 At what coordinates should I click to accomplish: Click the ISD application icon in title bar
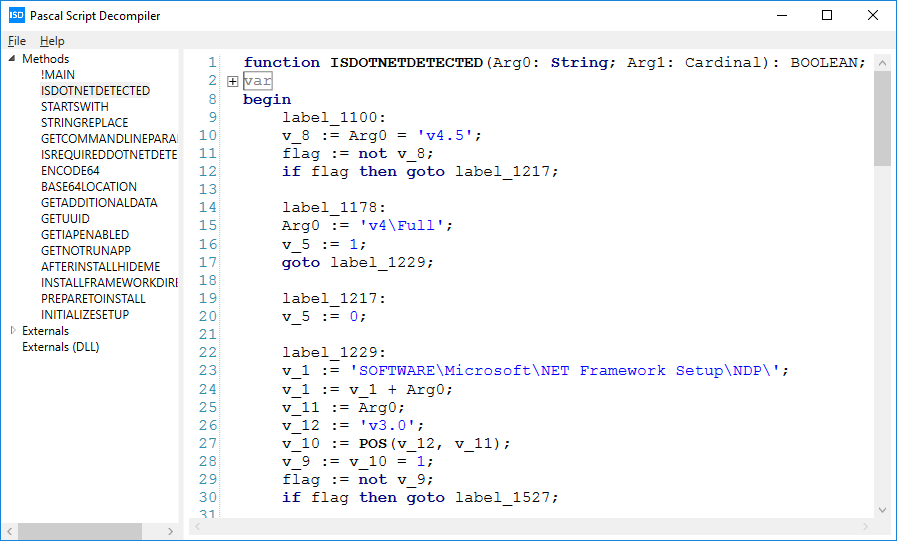coord(17,15)
